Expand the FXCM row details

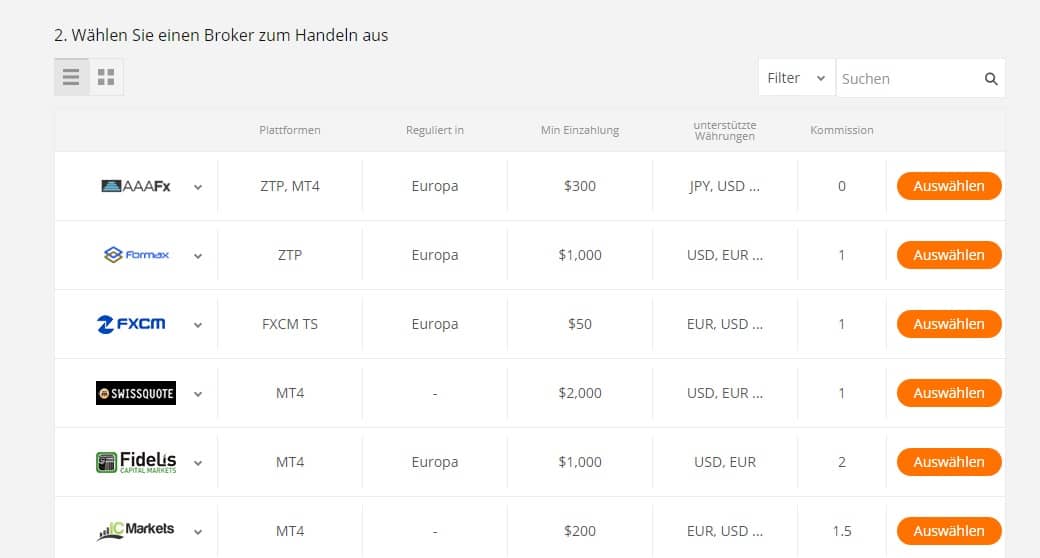(198, 325)
